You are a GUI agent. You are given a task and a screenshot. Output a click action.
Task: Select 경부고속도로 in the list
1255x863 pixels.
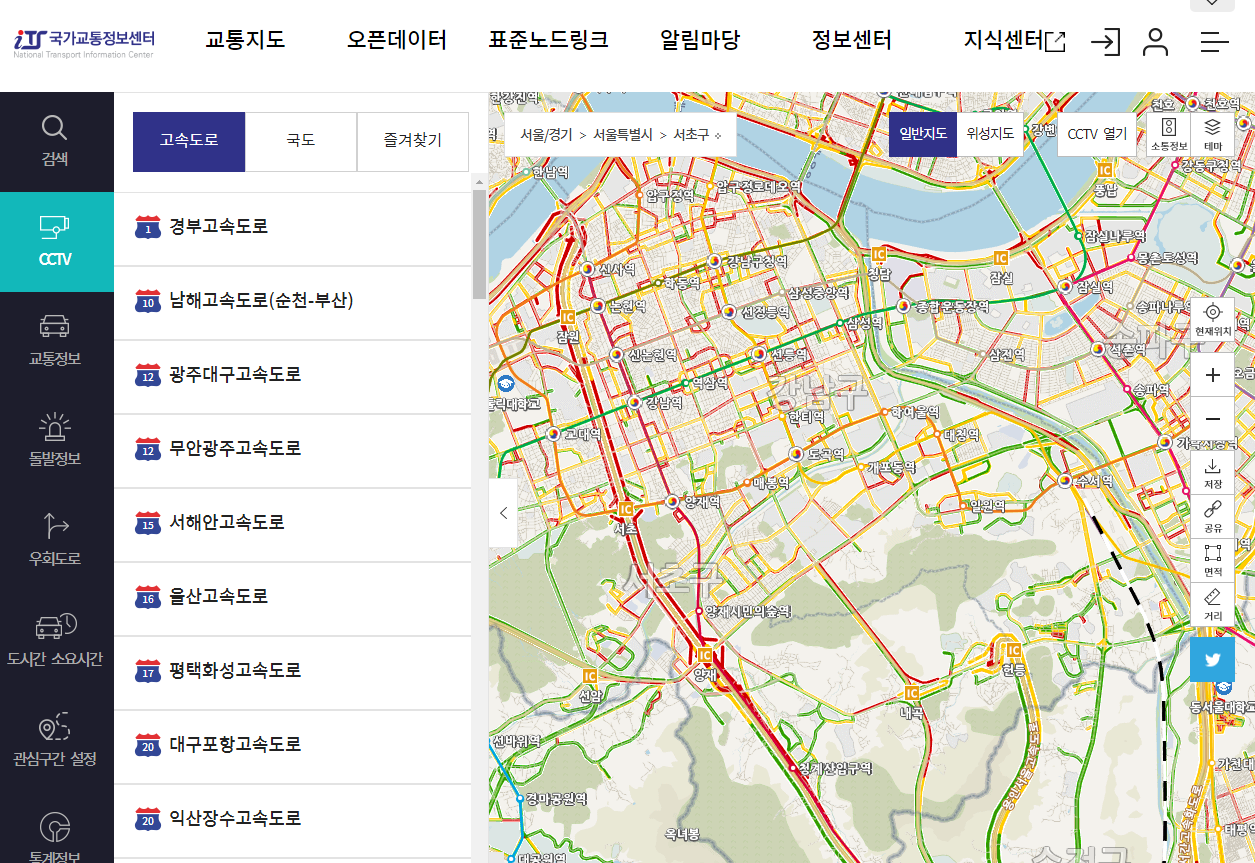tap(293, 228)
